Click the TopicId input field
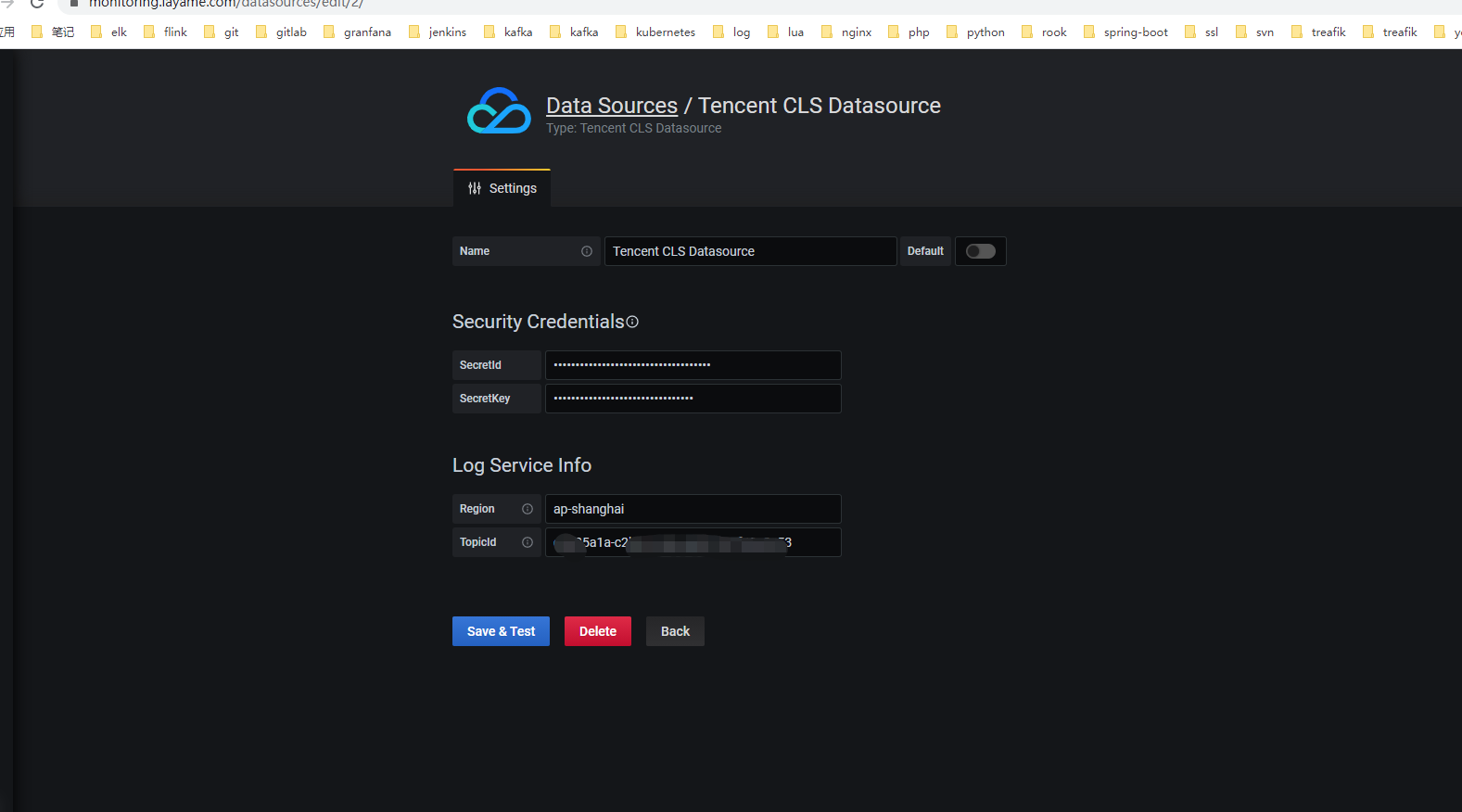This screenshot has width=1462, height=812. click(x=693, y=542)
